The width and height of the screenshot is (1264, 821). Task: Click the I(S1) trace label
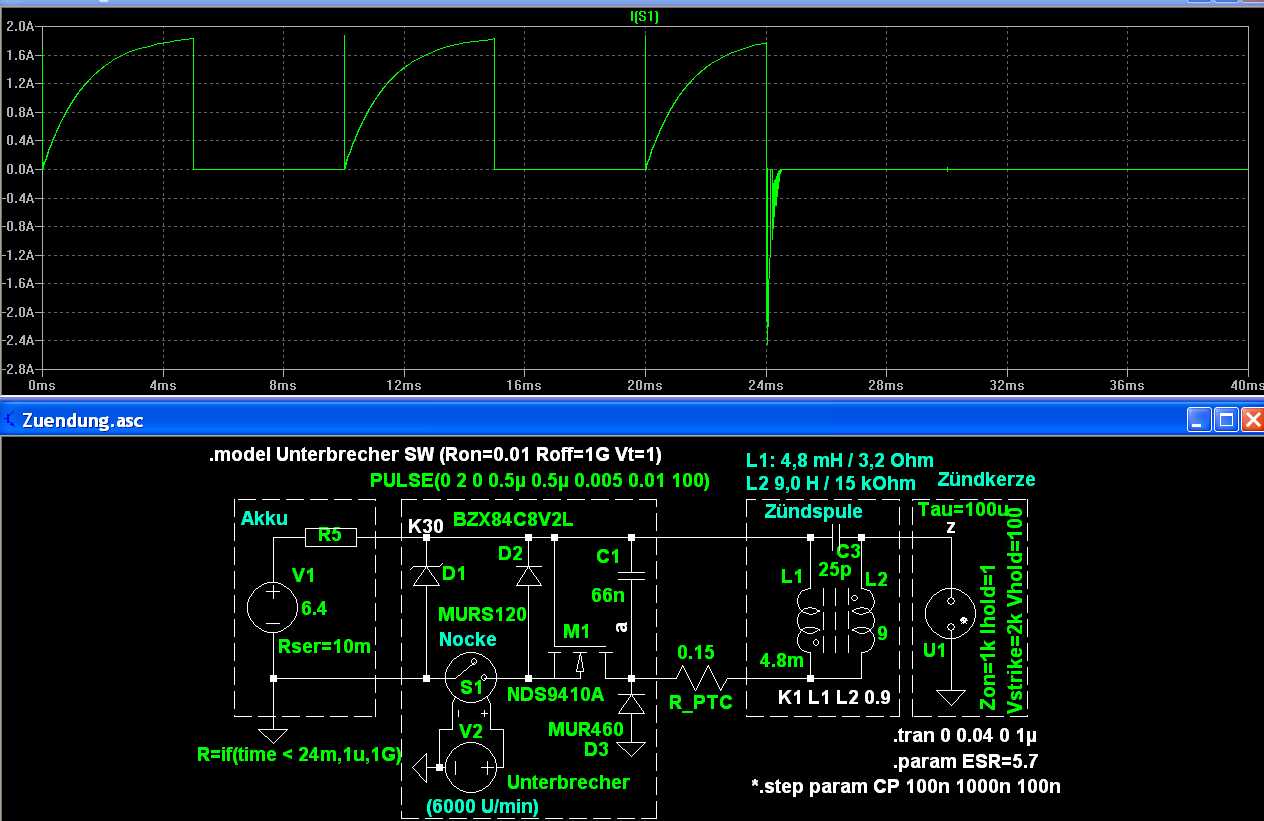(644, 17)
